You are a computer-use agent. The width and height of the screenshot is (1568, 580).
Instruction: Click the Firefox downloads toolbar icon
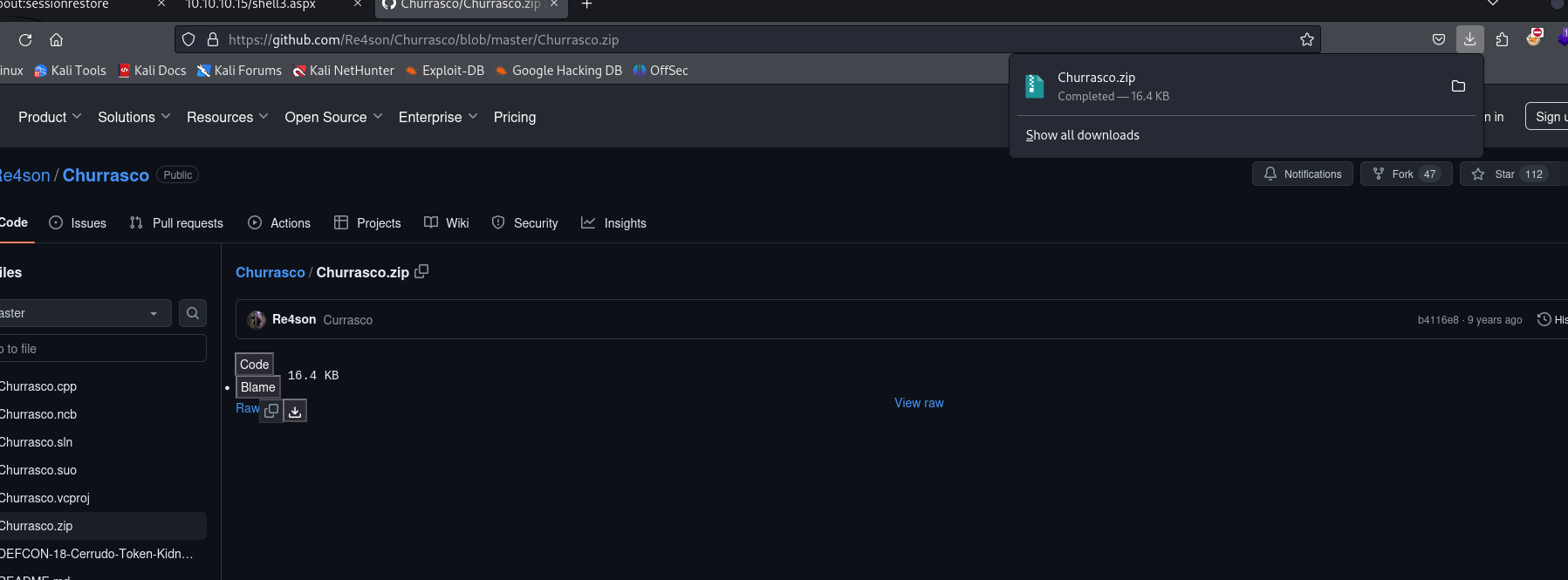pyautogui.click(x=1469, y=39)
